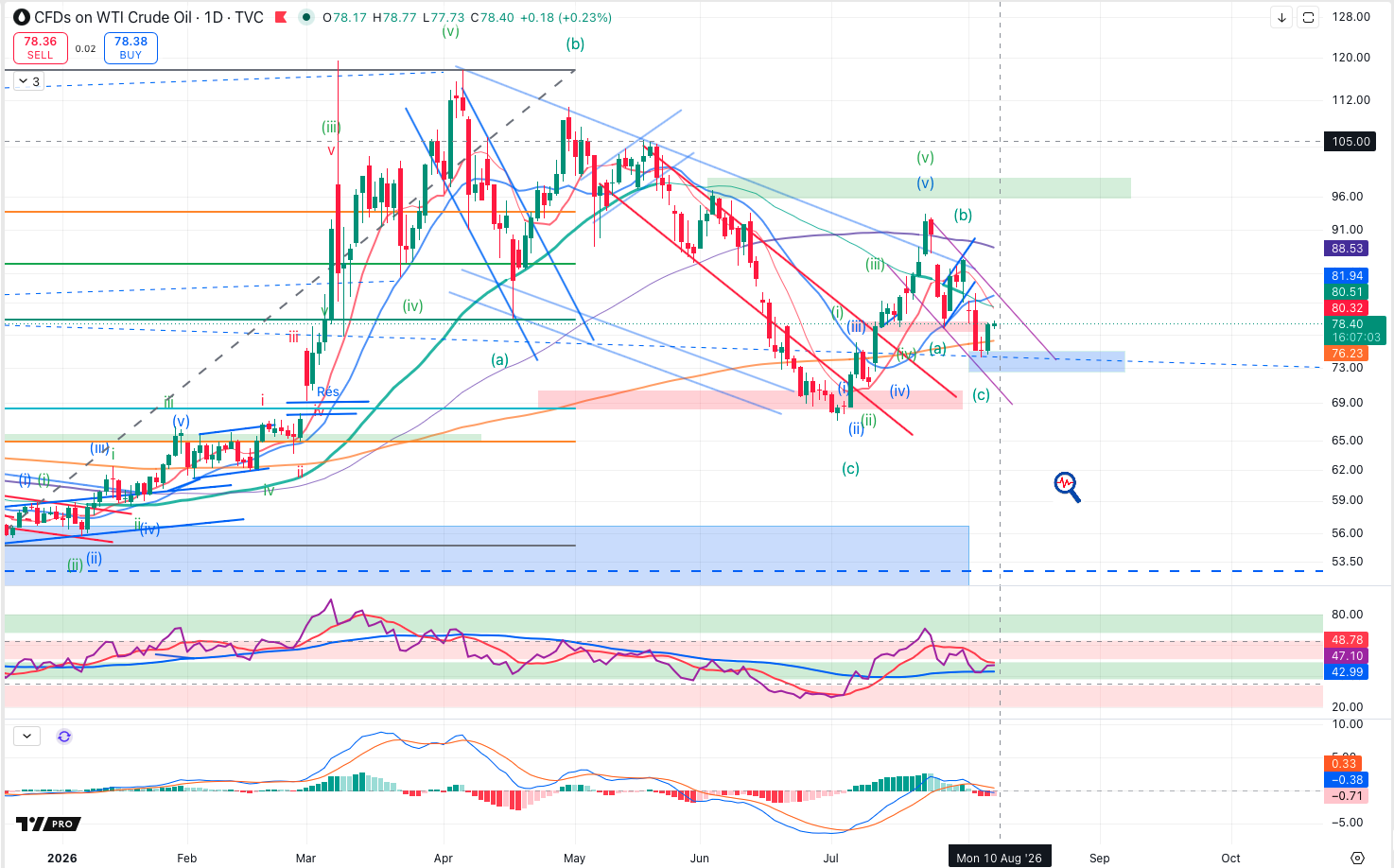Click the red SELL 78.36 button

coord(40,47)
